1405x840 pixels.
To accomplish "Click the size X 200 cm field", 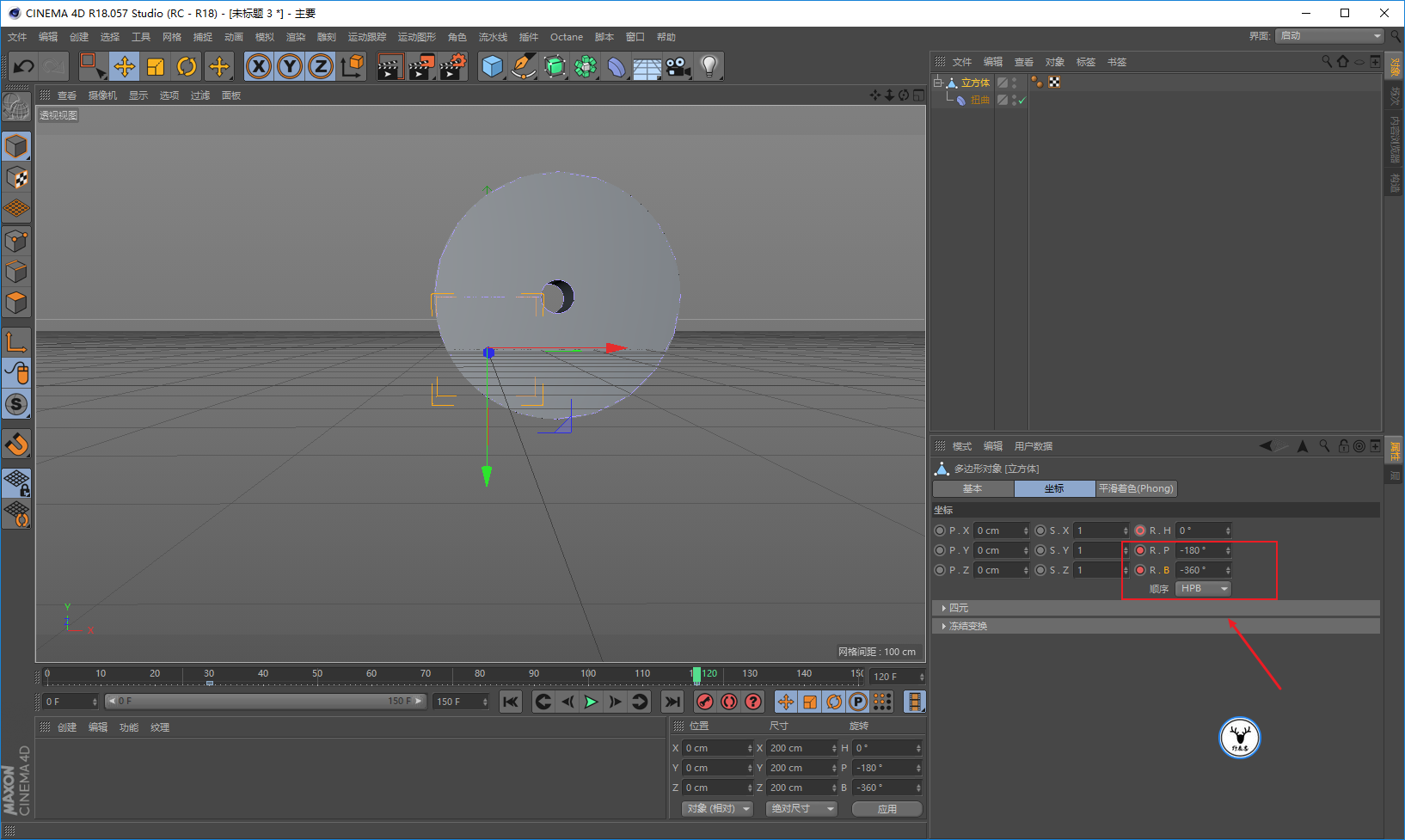I will coord(801,748).
